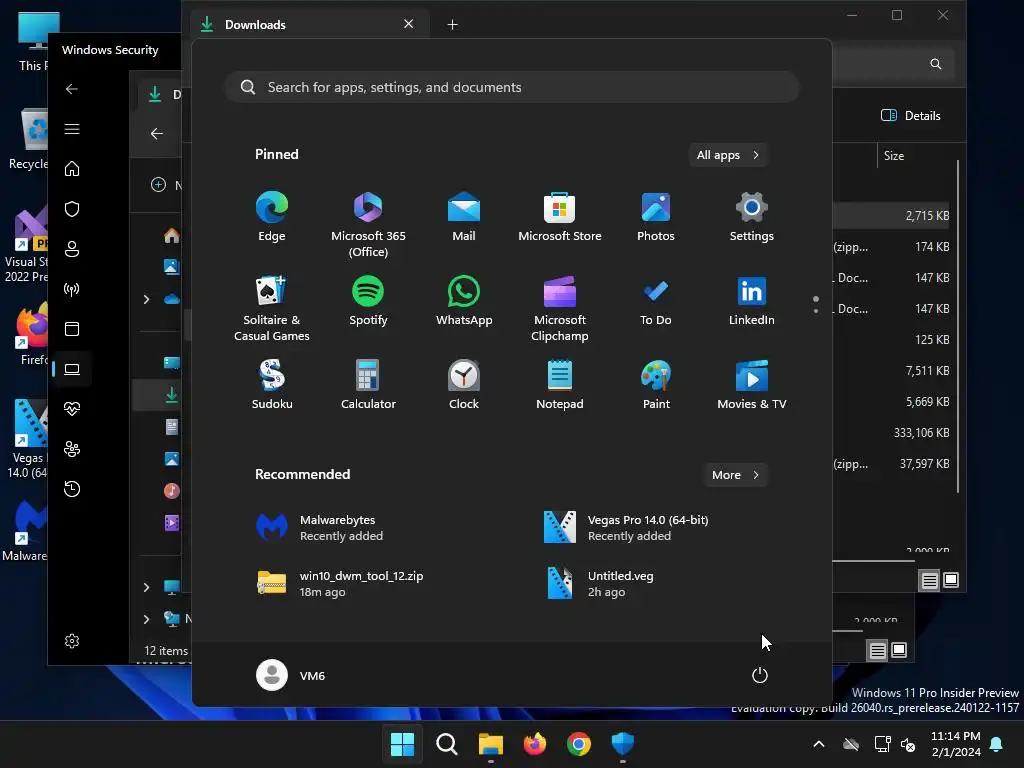Open File Explorer from taskbar
This screenshot has width=1024, height=768.
pyautogui.click(x=490, y=744)
